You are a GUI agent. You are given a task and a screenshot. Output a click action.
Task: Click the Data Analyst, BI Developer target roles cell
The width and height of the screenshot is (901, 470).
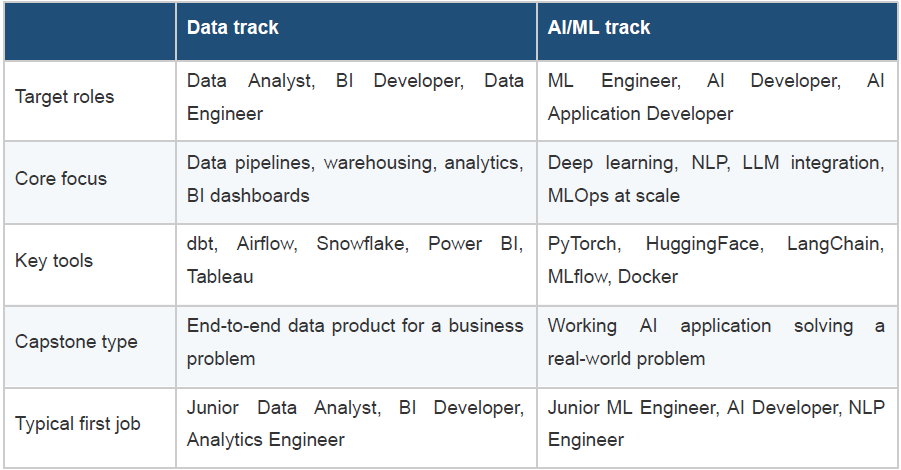click(356, 101)
